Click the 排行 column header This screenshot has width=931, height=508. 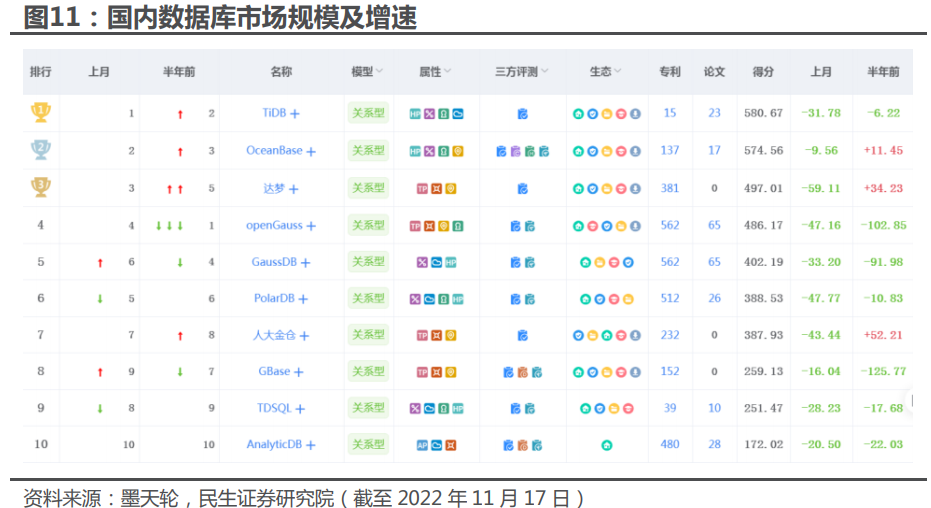40,72
